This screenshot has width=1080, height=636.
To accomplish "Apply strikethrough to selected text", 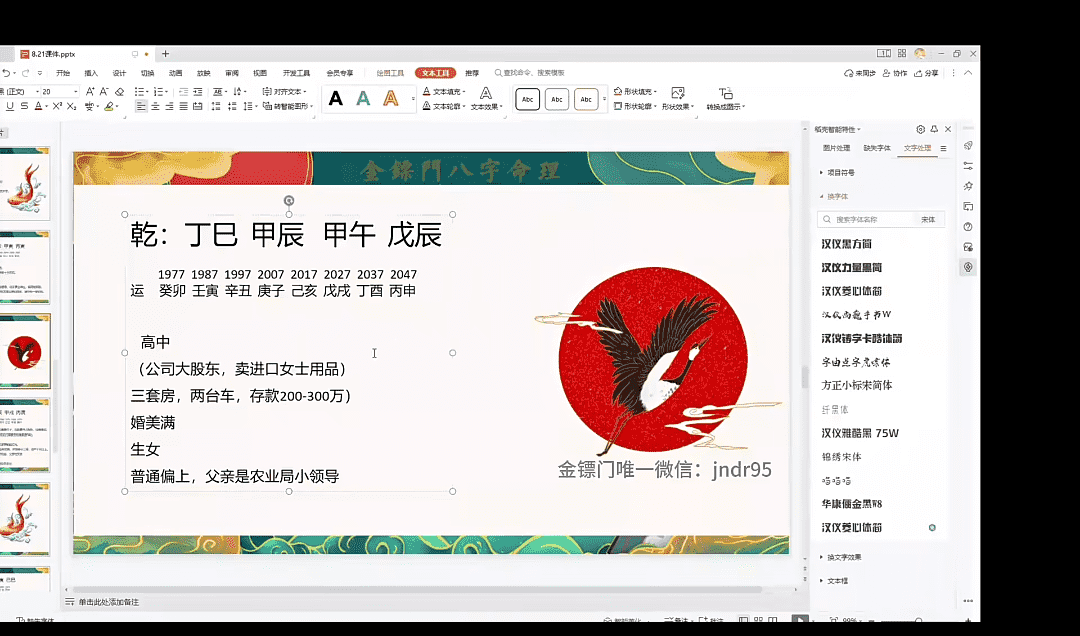I will (25, 106).
